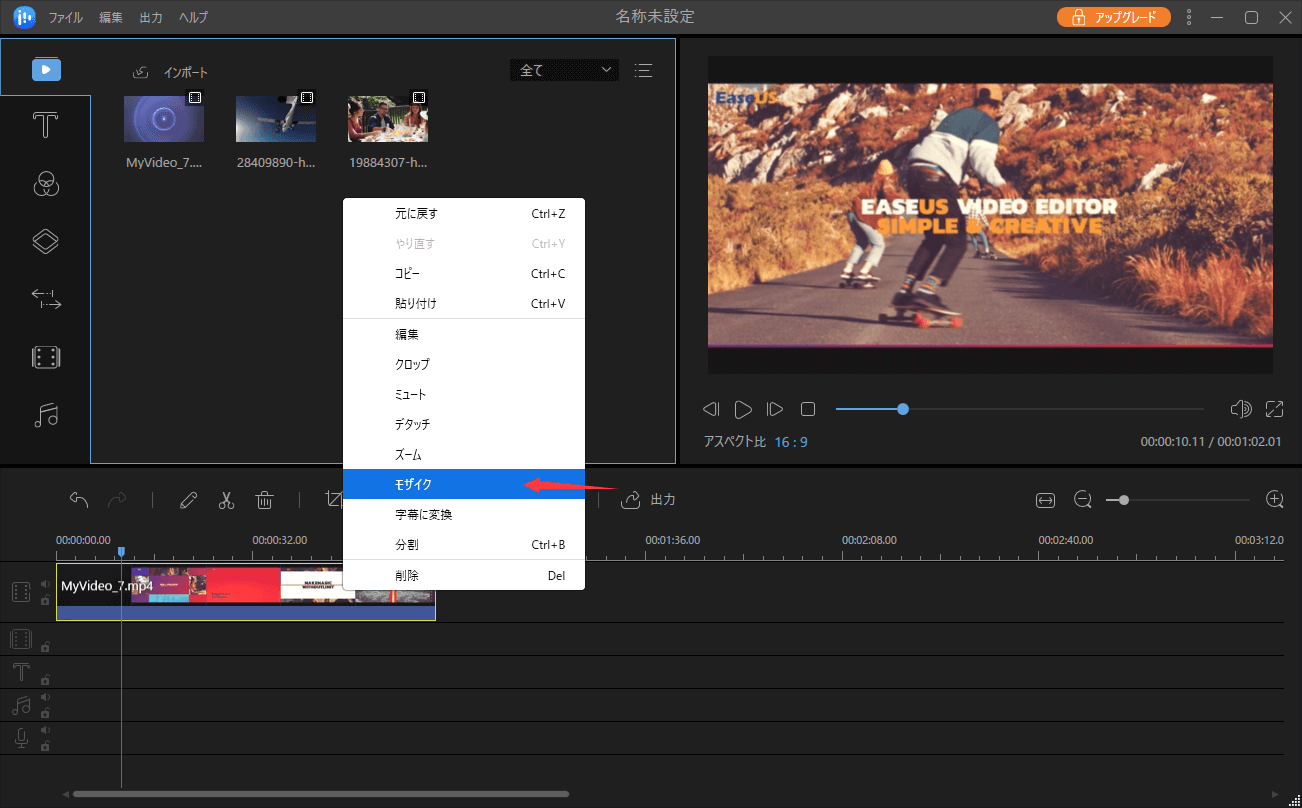Open the Music panel (note icon)
Viewport: 1302px width, 808px height.
(46, 415)
